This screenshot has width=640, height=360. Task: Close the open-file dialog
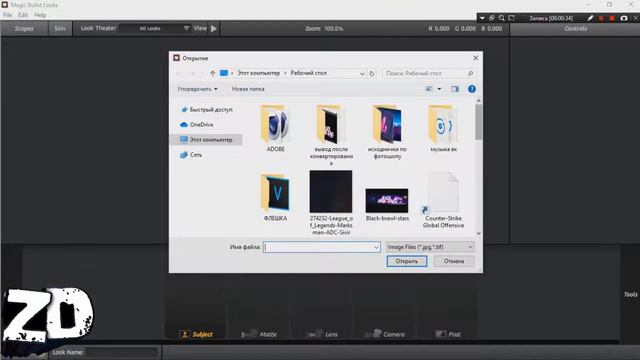coord(476,58)
